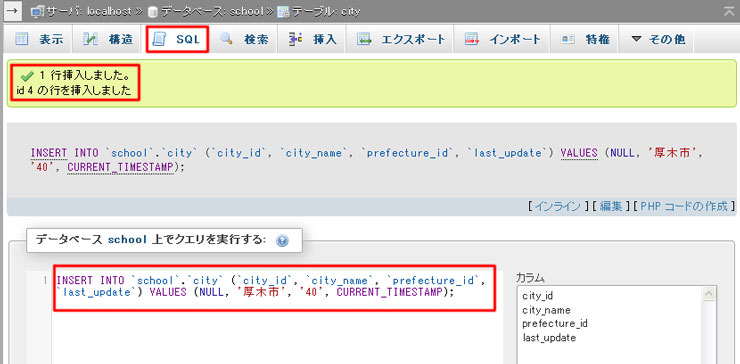This screenshot has height=364, width=740.
Task: Switch to the SQL tab
Action: click(x=177, y=40)
